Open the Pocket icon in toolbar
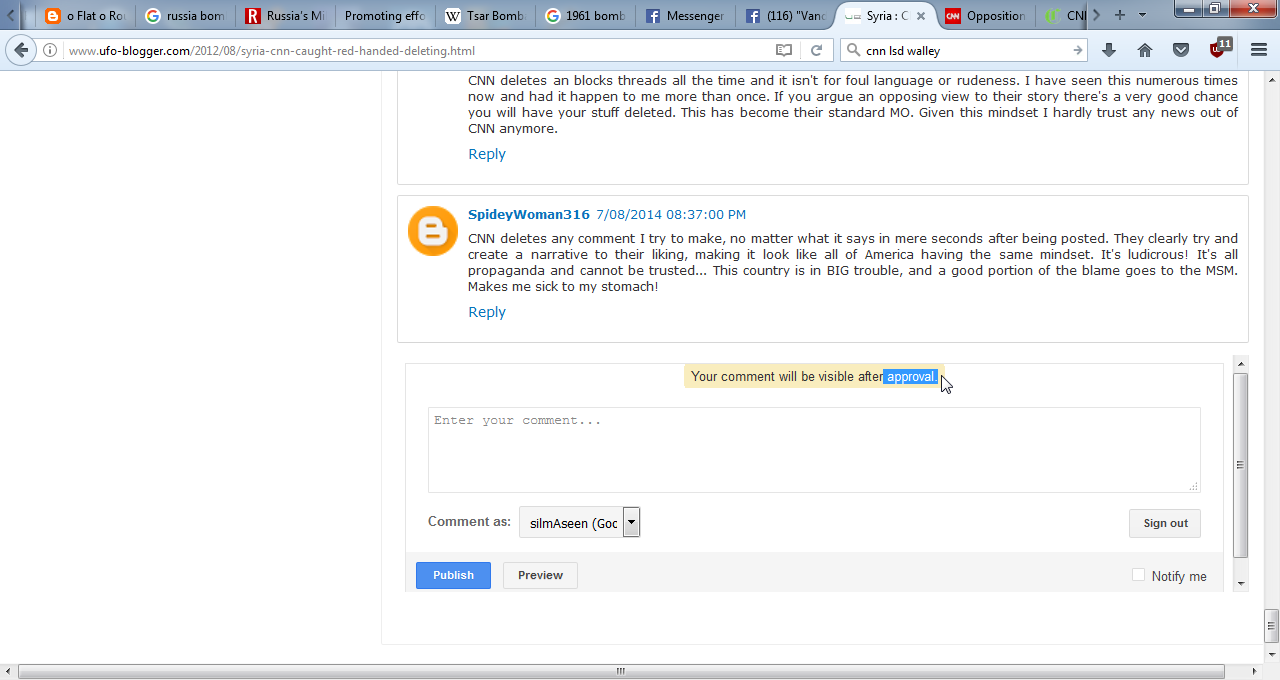Image resolution: width=1280 pixels, height=680 pixels. [x=1181, y=50]
